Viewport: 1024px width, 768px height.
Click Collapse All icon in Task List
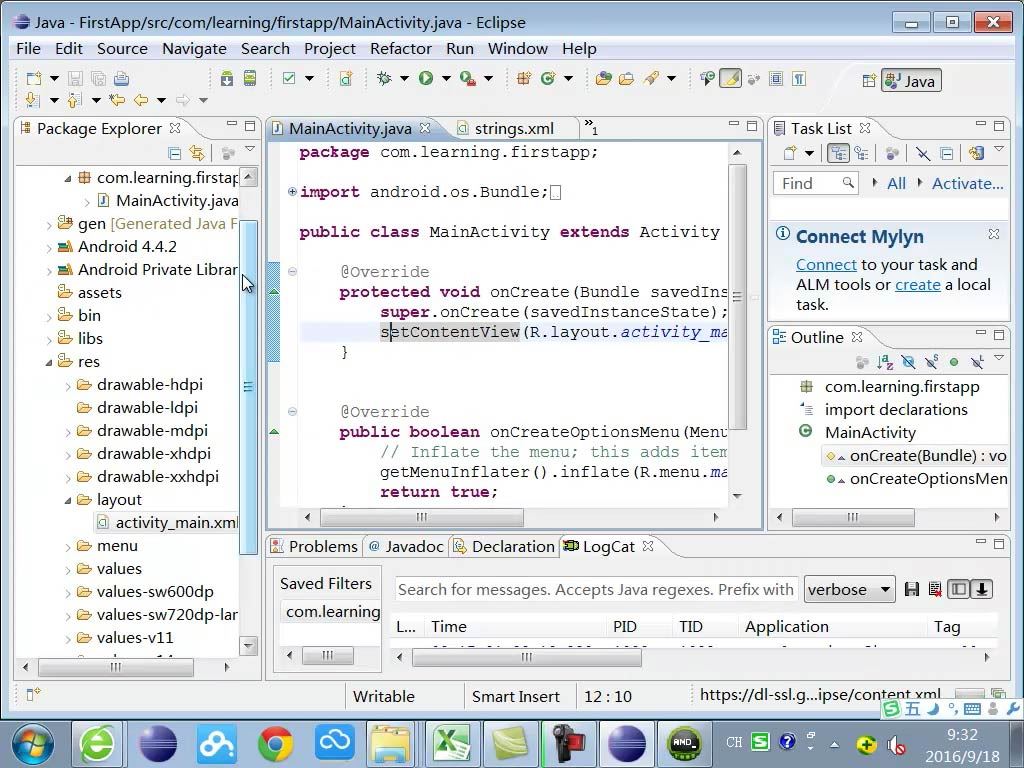point(946,153)
